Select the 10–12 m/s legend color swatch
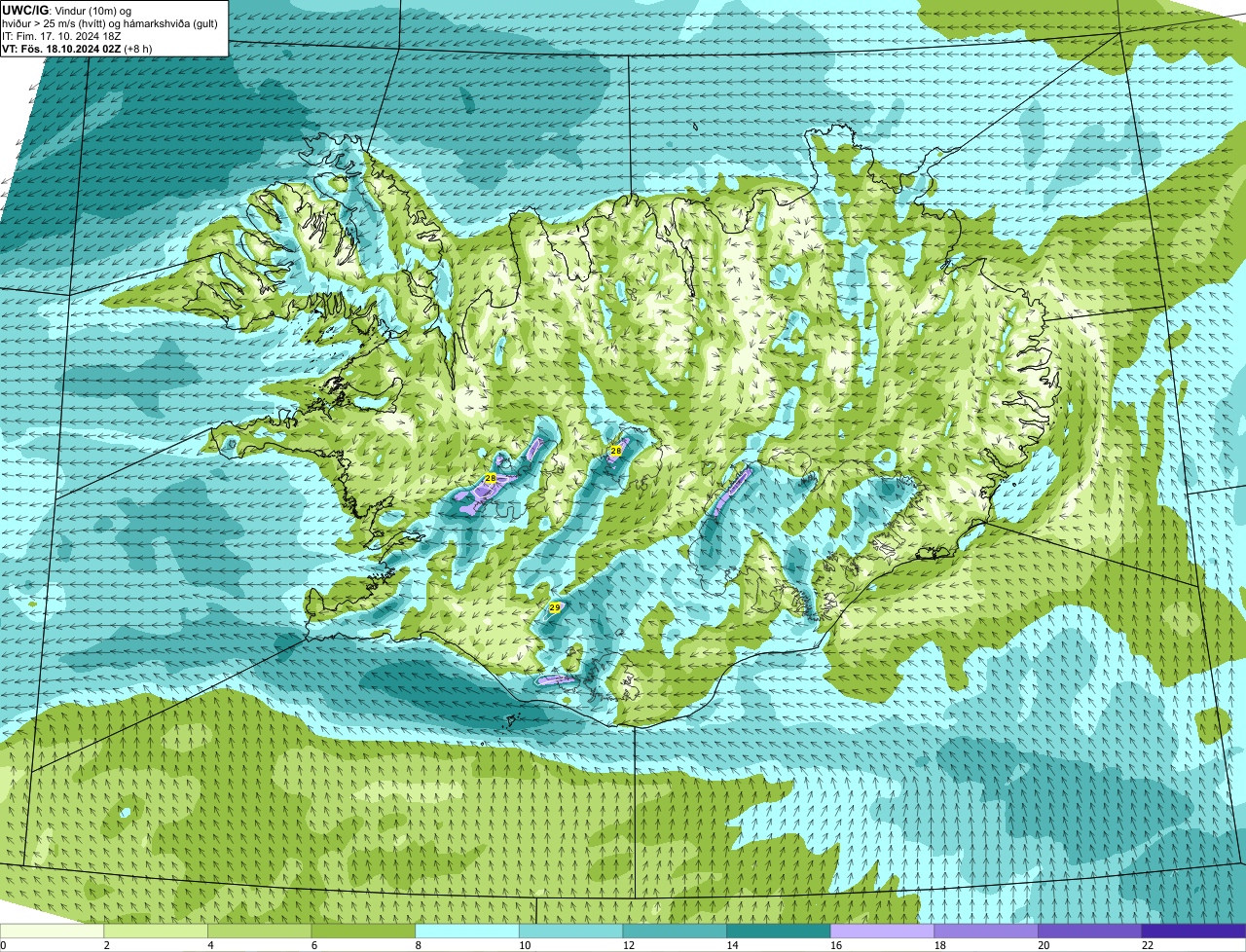Viewport: 1246px width, 952px height. (570, 931)
